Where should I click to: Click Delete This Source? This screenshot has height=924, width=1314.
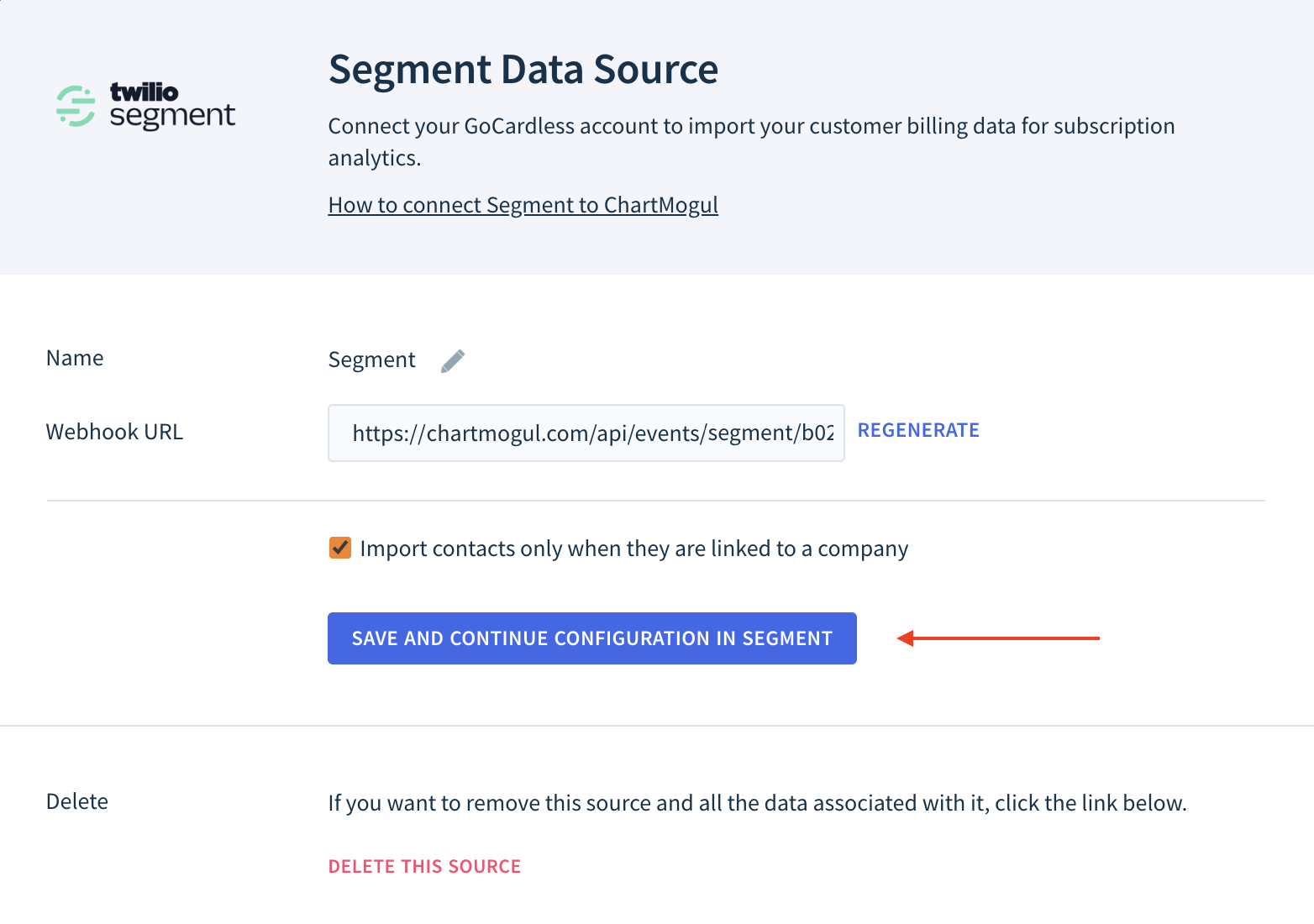[424, 867]
